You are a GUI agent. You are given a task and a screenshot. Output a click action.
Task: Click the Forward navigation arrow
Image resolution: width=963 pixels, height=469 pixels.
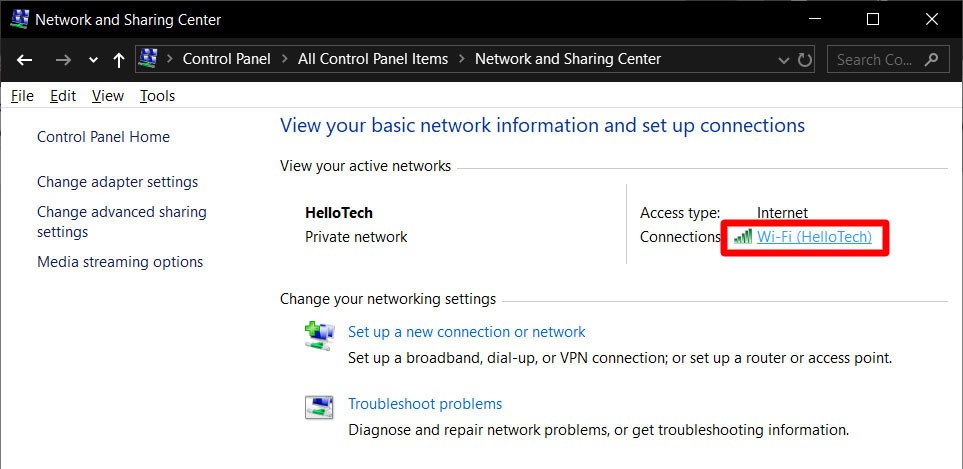point(63,60)
